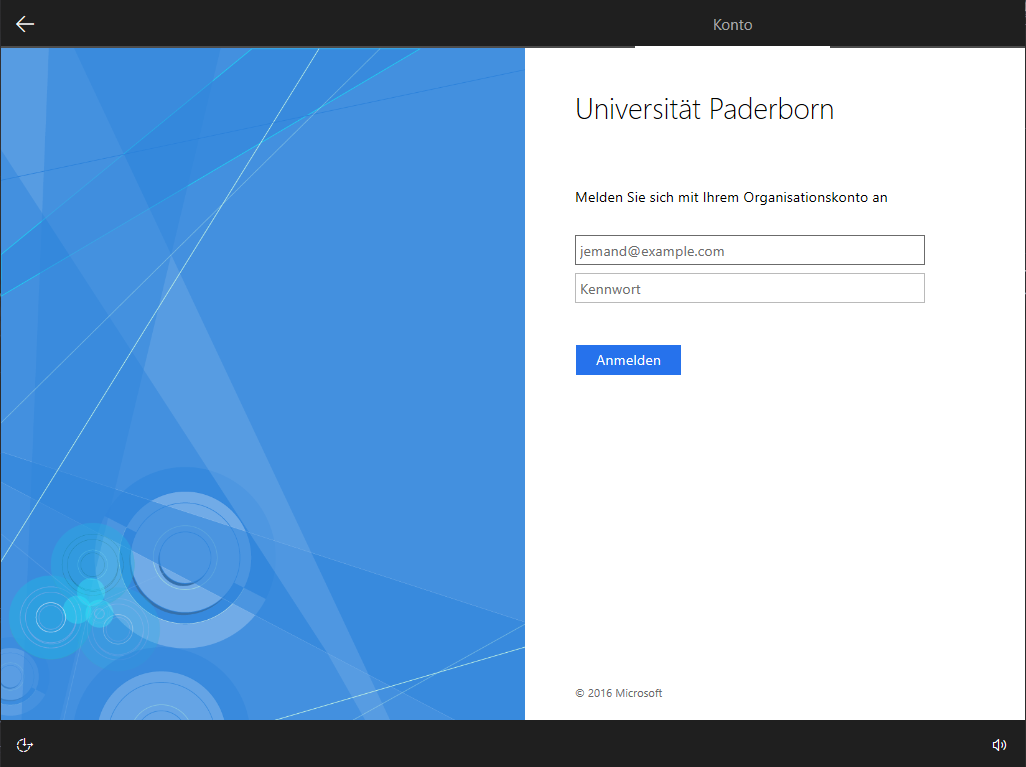Focus the jemand@example.com email field

click(750, 251)
